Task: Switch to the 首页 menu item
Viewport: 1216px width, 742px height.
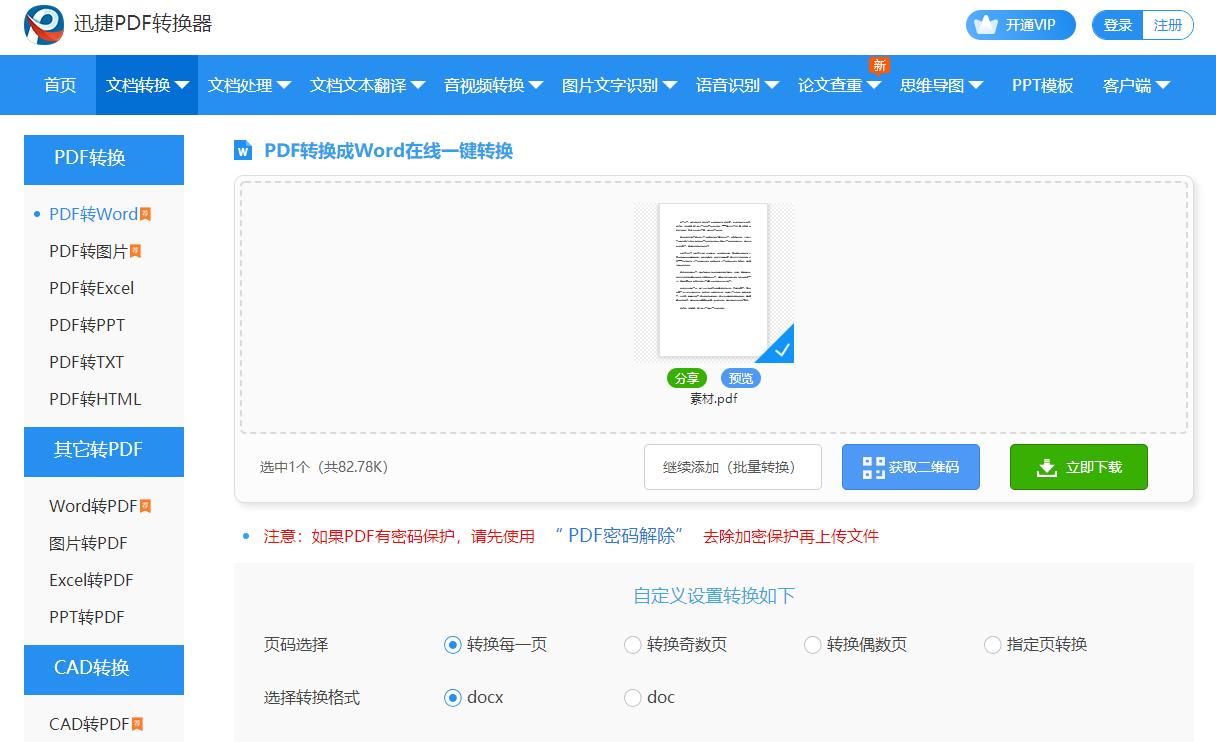Action: (x=59, y=85)
